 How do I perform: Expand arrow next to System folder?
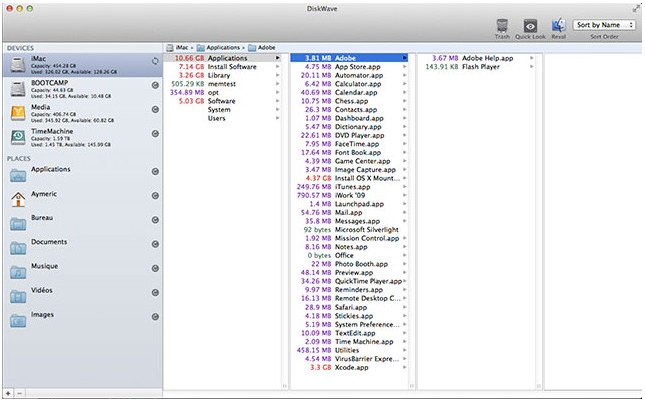tap(278, 109)
